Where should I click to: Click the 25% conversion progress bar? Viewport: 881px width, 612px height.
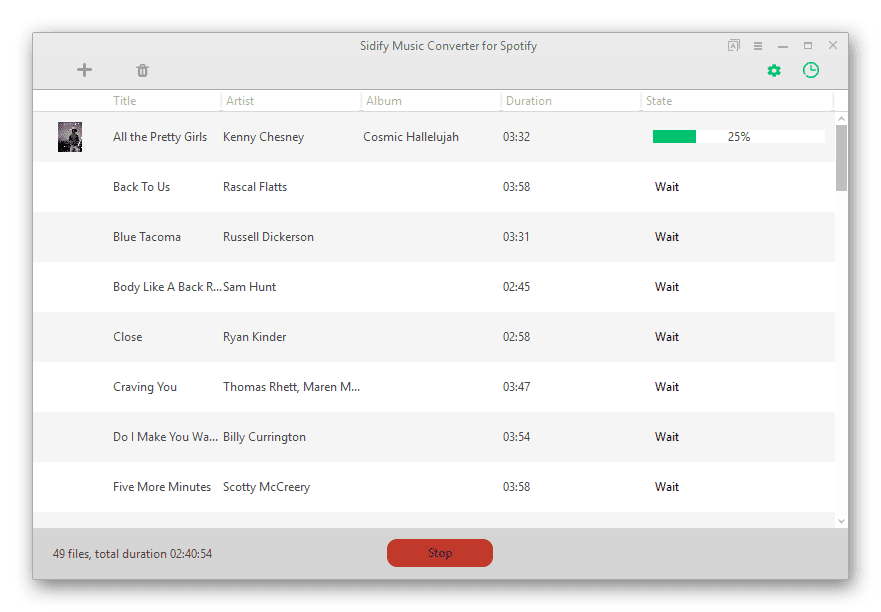(x=739, y=137)
